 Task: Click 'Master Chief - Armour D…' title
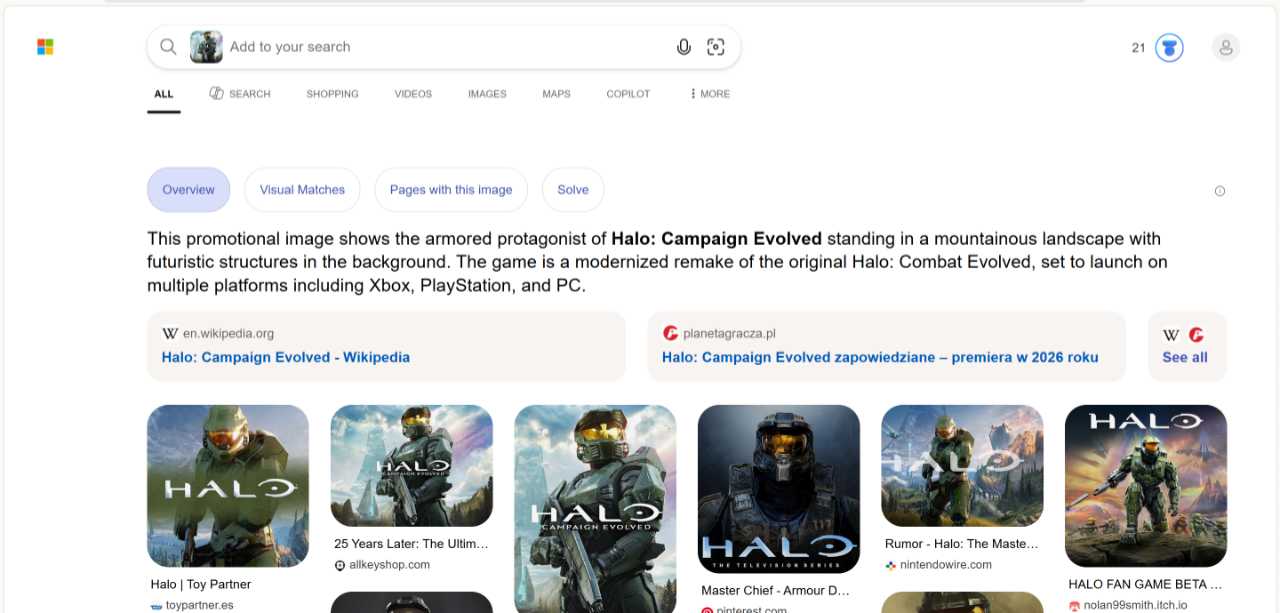click(x=775, y=590)
